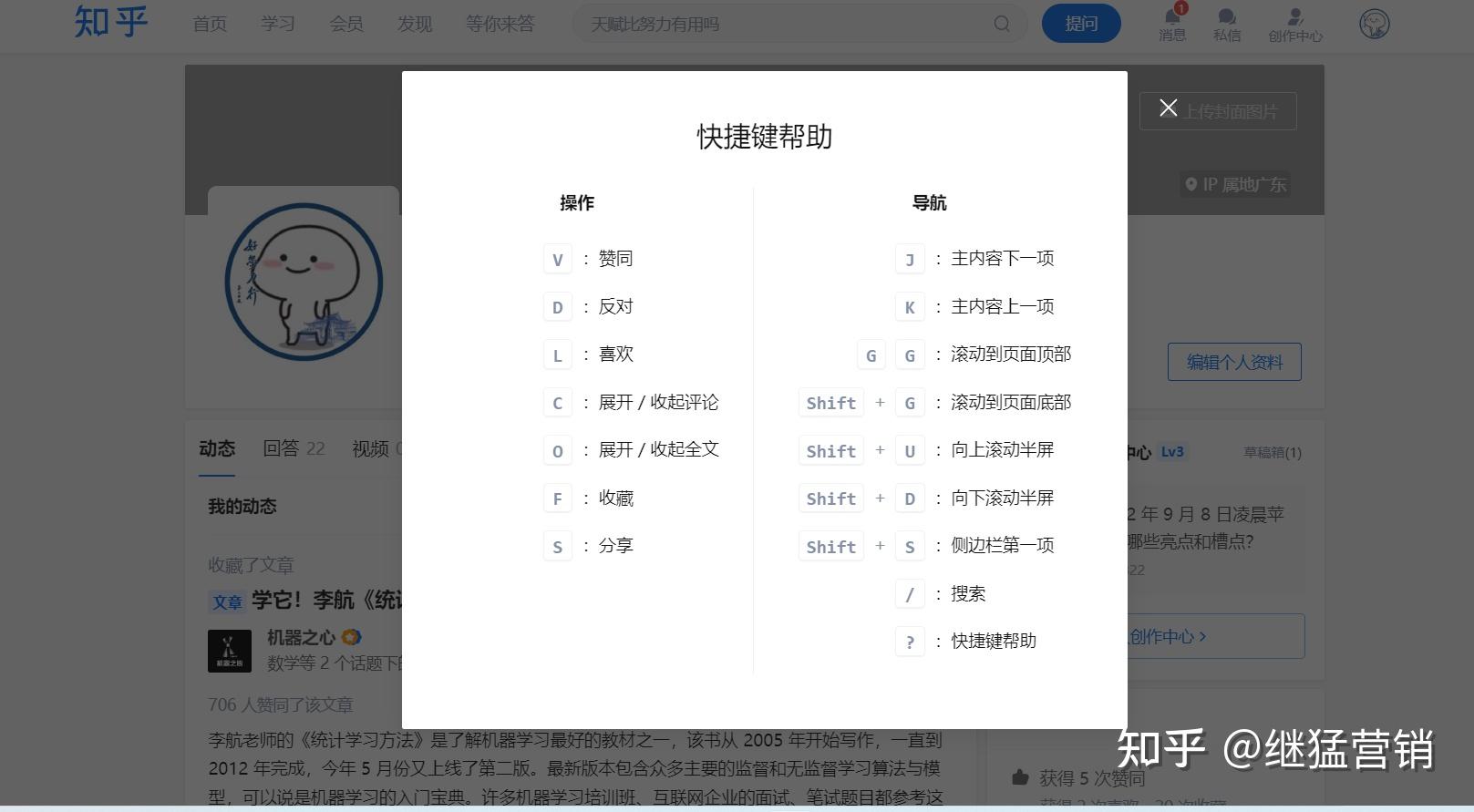The height and width of the screenshot is (812, 1474).
Task: Click the S key for 分享
Action: coord(558,547)
